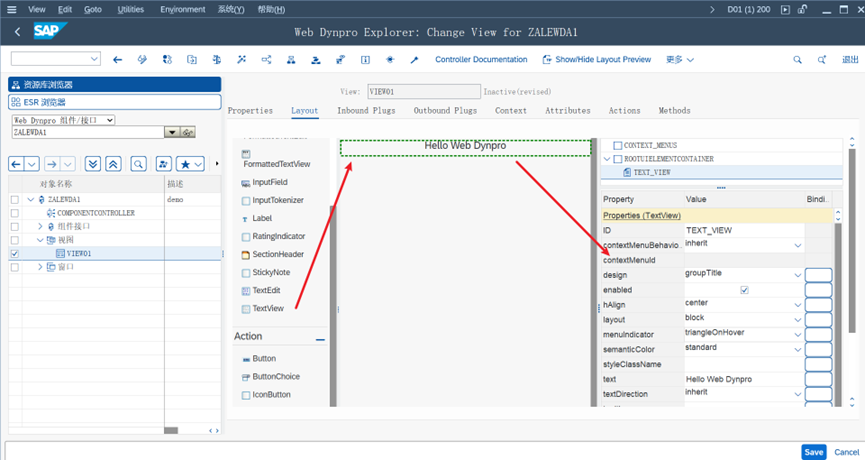
Task: Select TextEdit element in the UI library
Action: click(261, 290)
